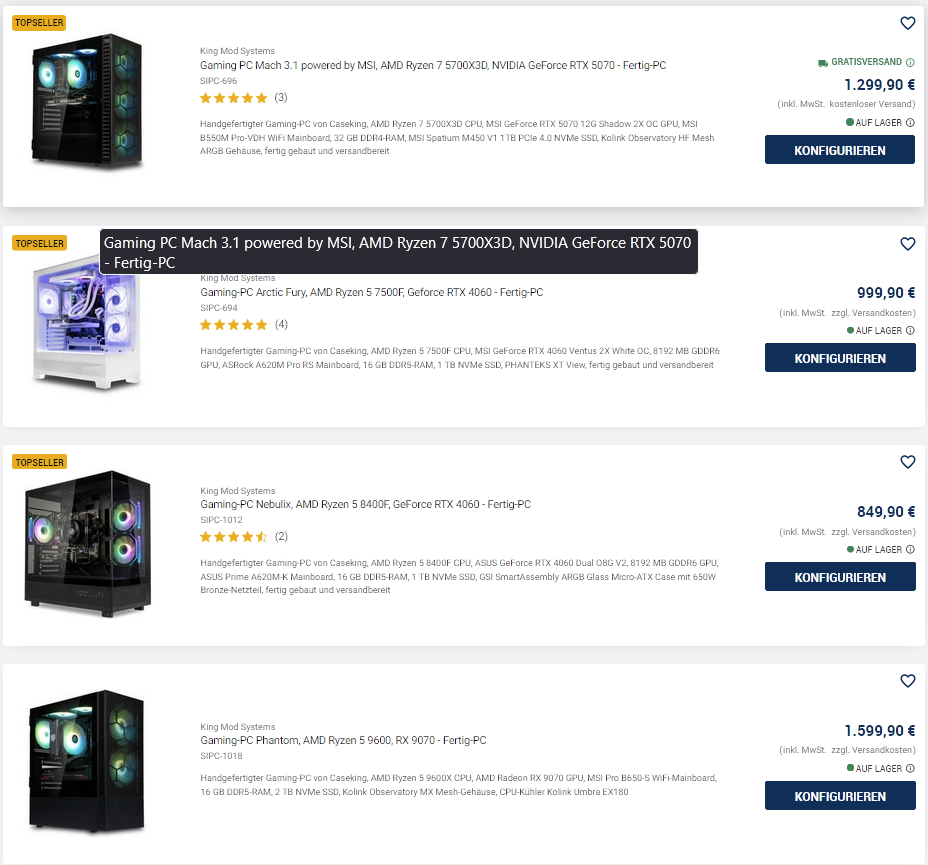Click wishlist heart for Arctic Fury PC
This screenshot has height=865, width=928.
point(907,244)
